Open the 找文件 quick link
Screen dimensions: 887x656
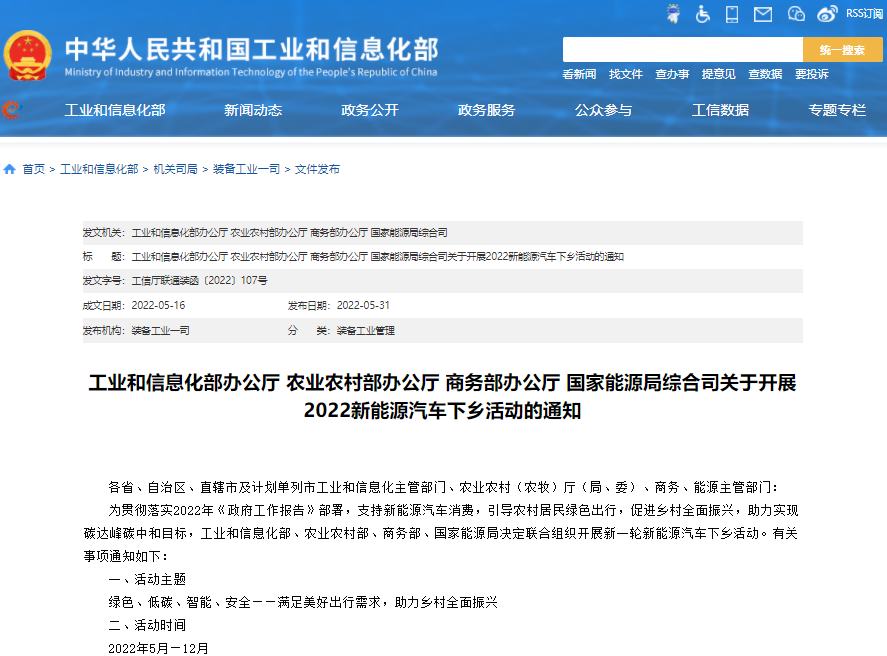625,74
